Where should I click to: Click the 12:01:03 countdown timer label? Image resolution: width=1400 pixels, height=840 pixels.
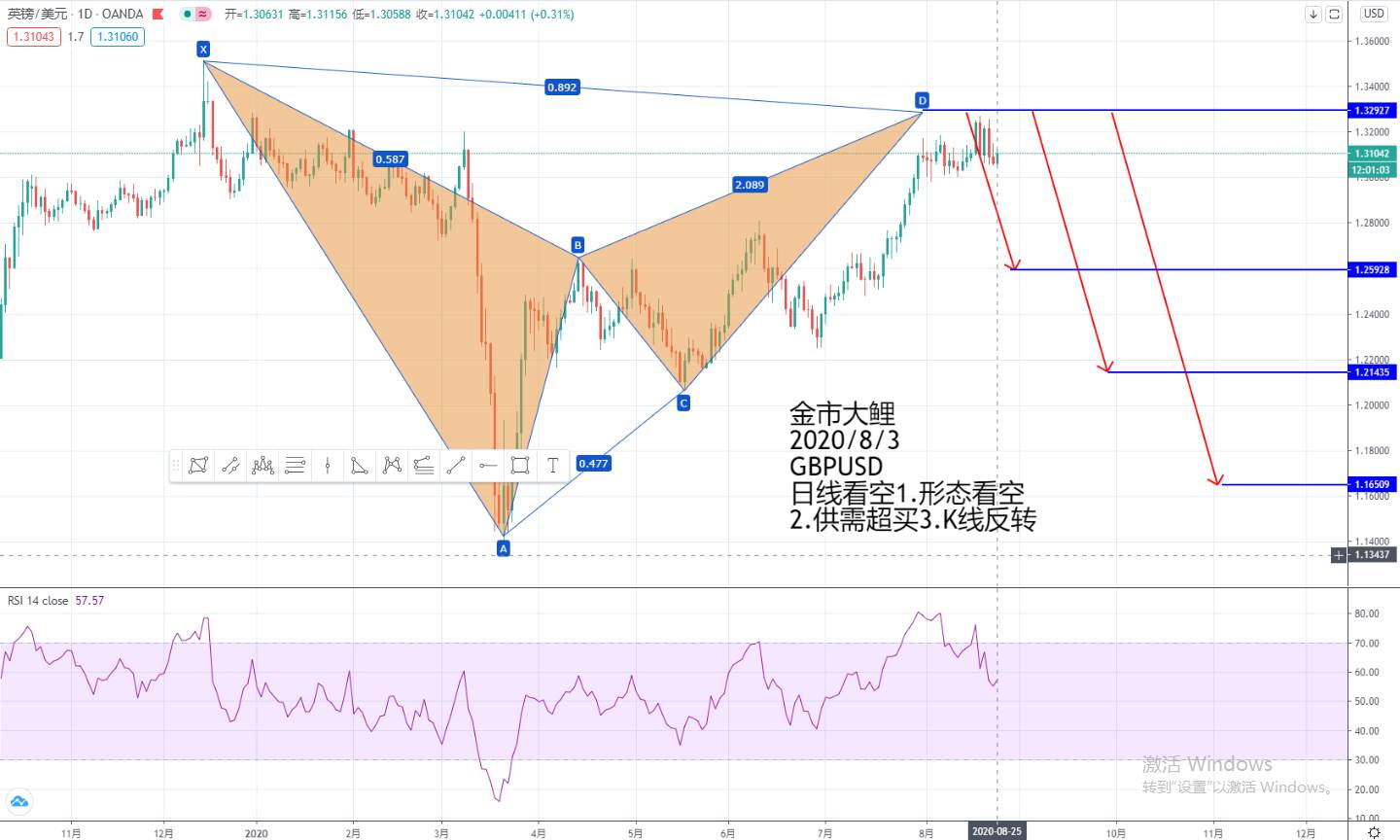[1372, 170]
